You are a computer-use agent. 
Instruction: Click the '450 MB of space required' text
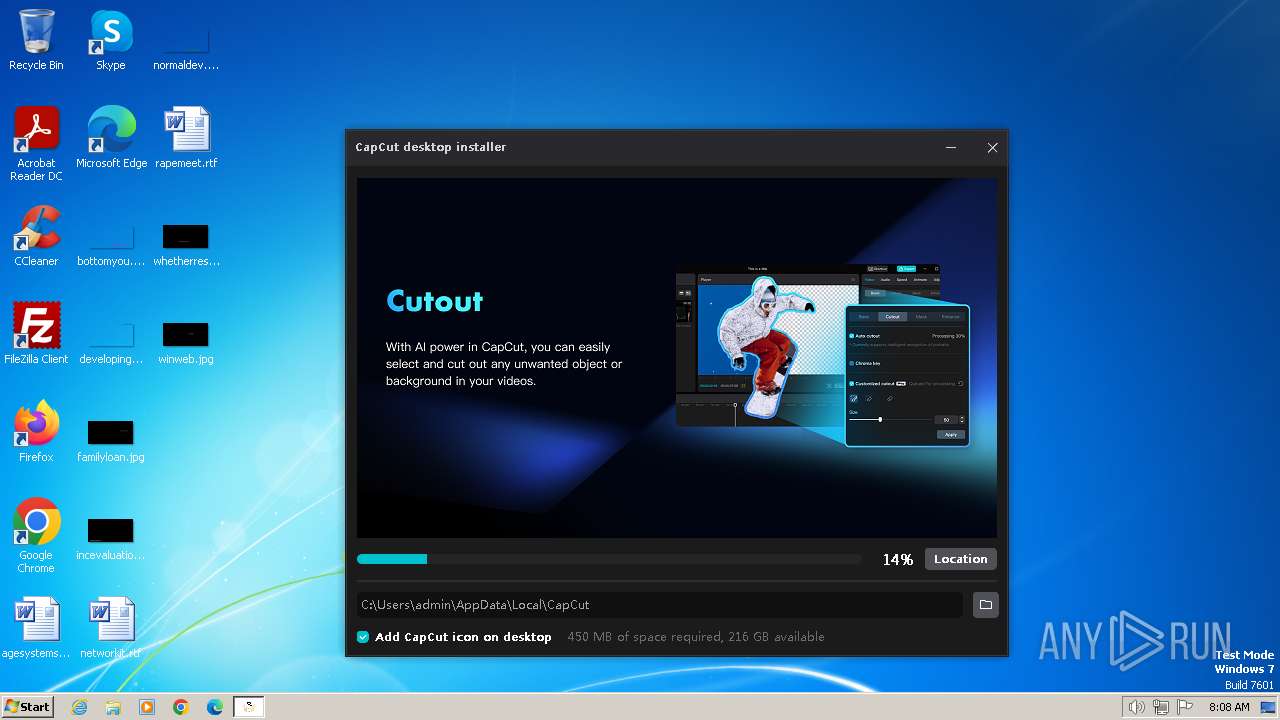click(x=644, y=637)
